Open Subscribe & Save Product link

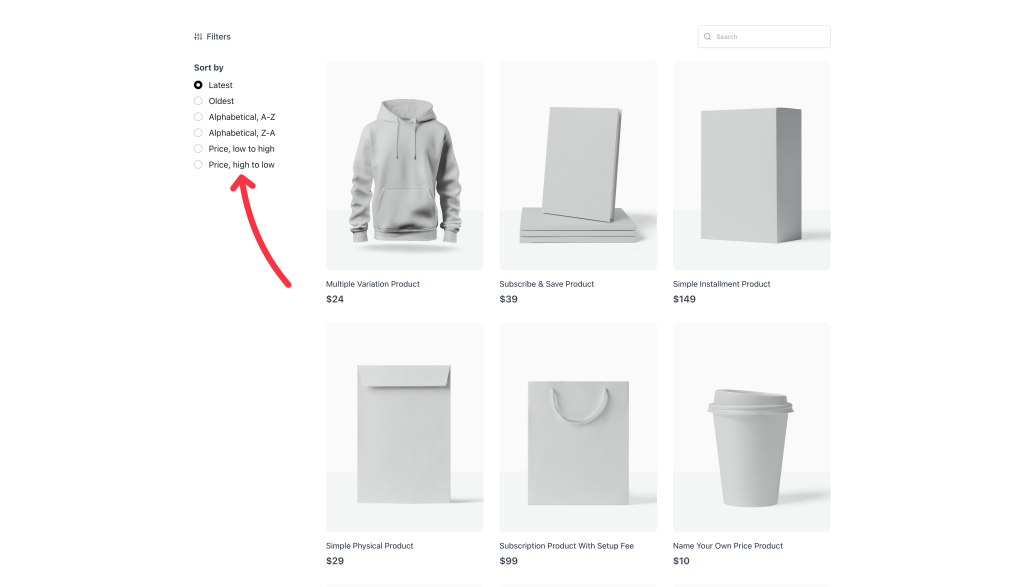547,284
